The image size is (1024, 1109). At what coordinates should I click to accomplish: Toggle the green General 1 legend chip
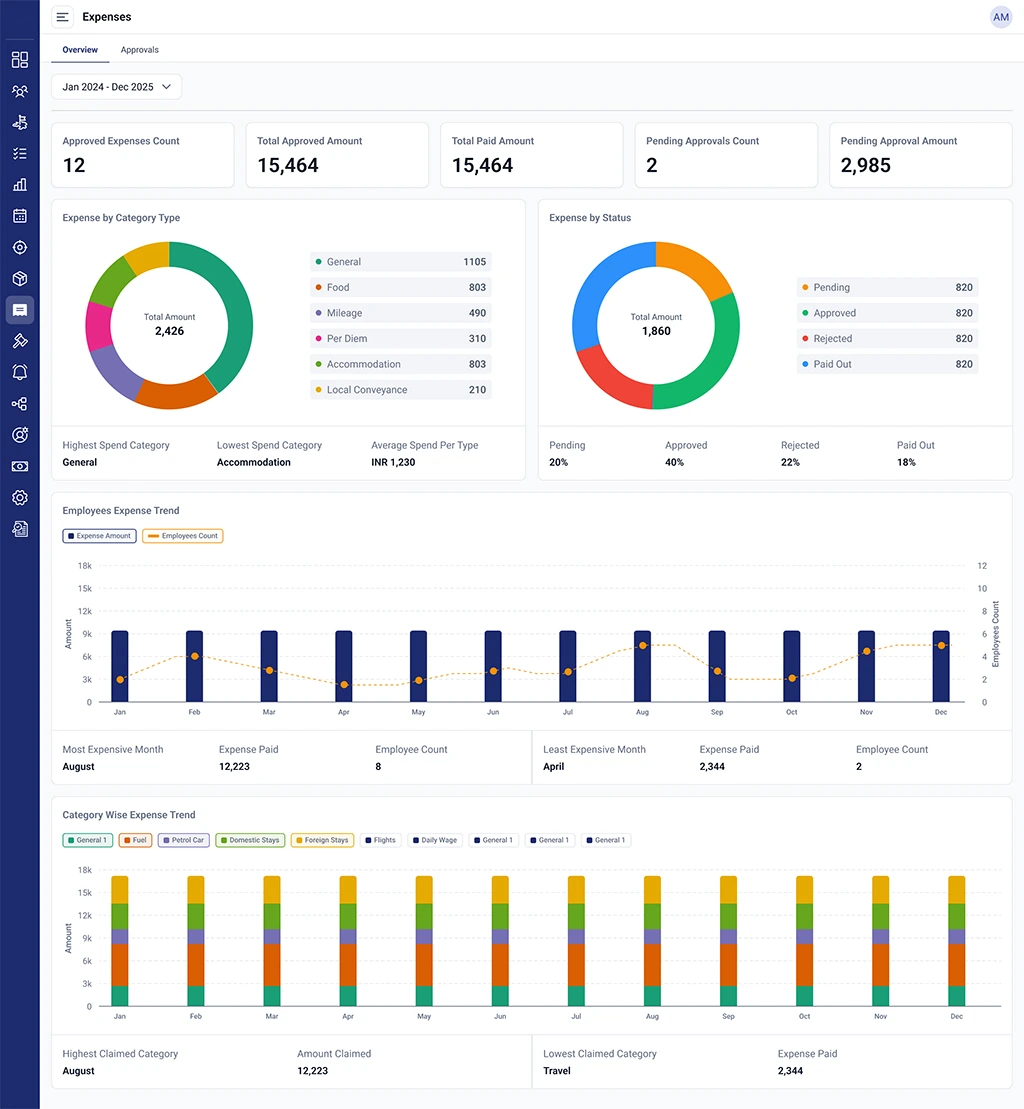pos(88,840)
